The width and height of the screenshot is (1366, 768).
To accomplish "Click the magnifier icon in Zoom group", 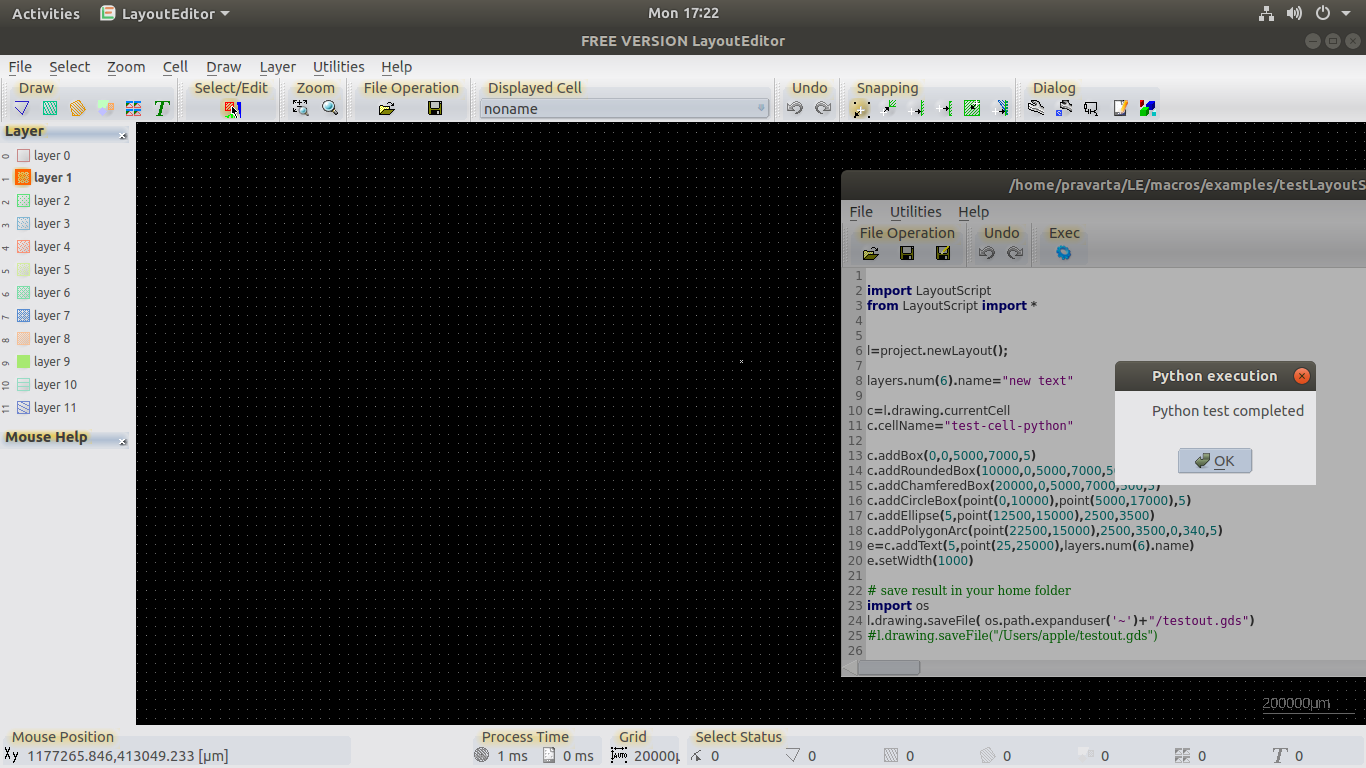I will [330, 108].
